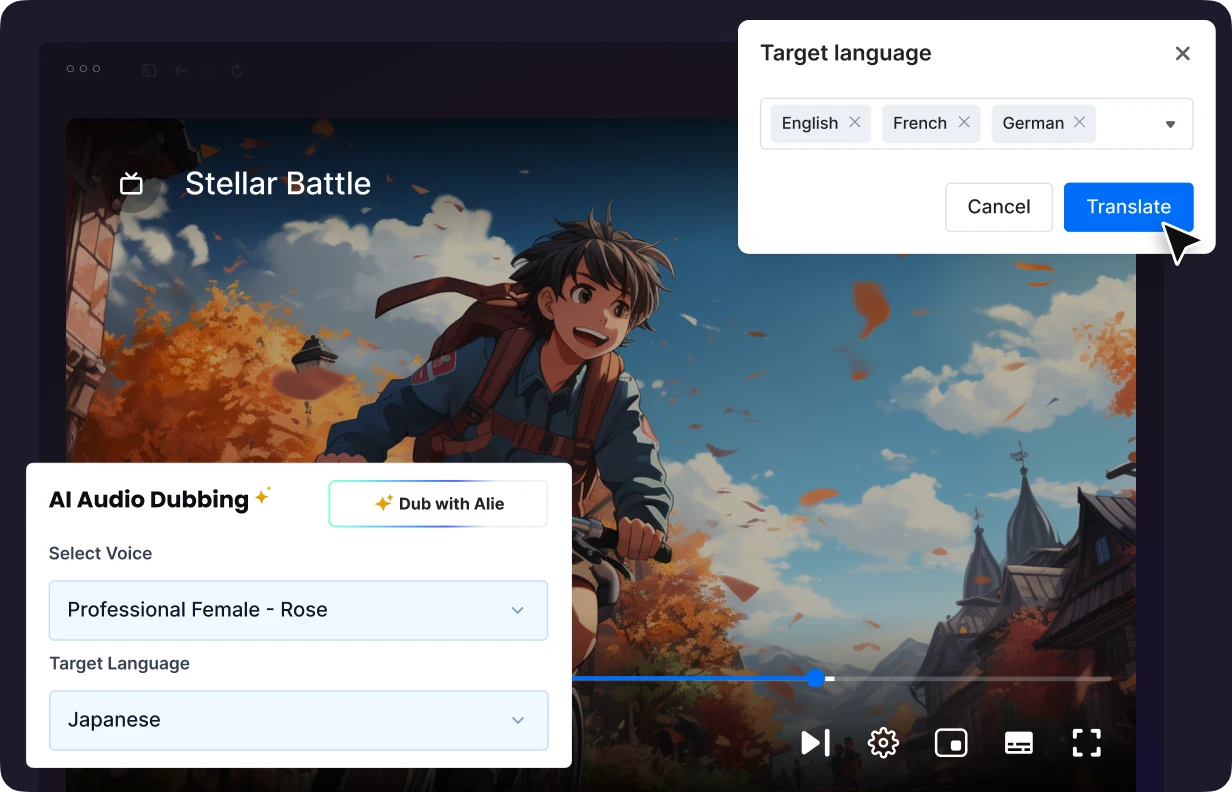Close the Target language dialog

(x=1183, y=53)
